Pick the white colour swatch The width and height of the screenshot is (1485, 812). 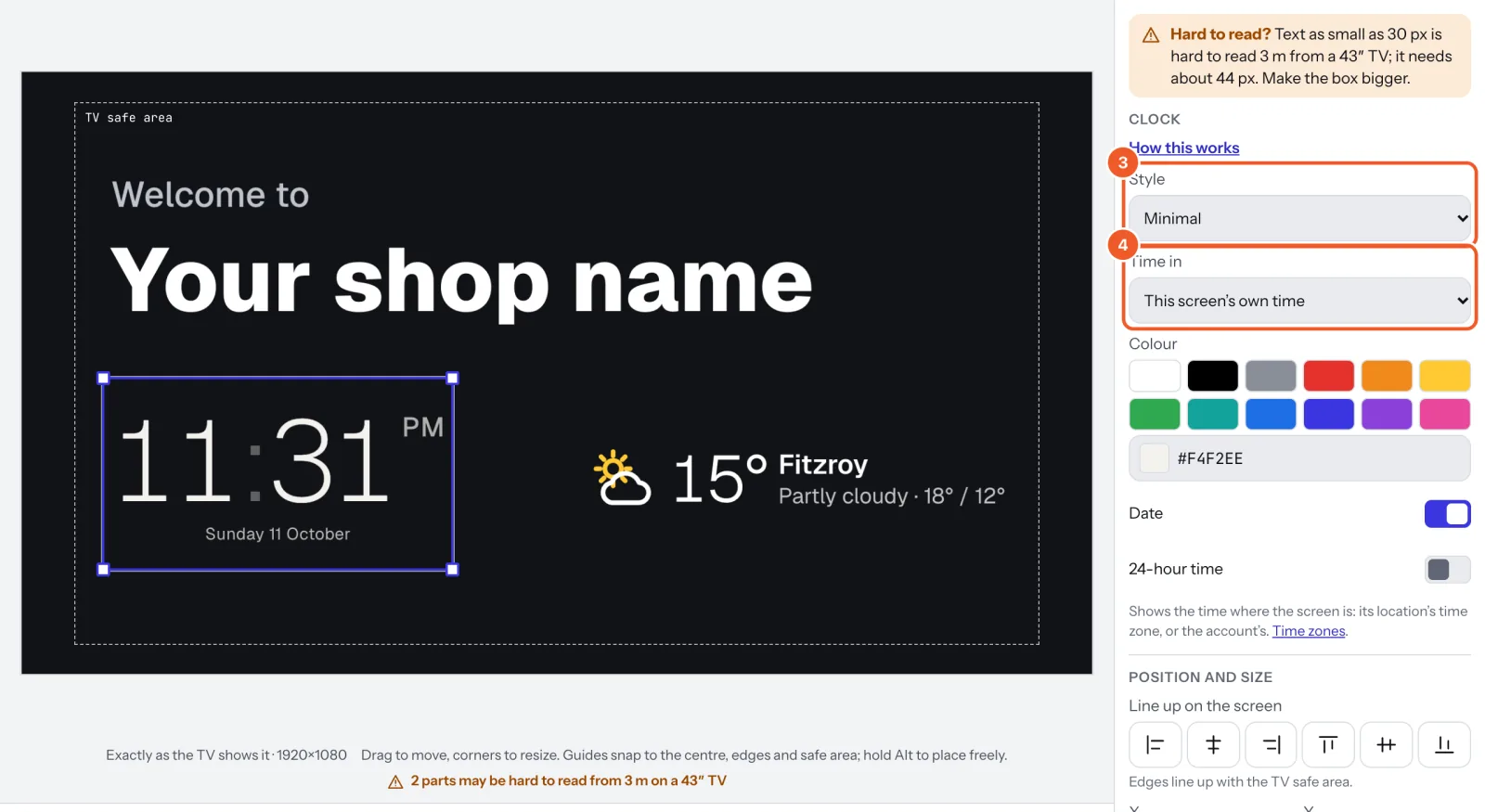(1155, 376)
